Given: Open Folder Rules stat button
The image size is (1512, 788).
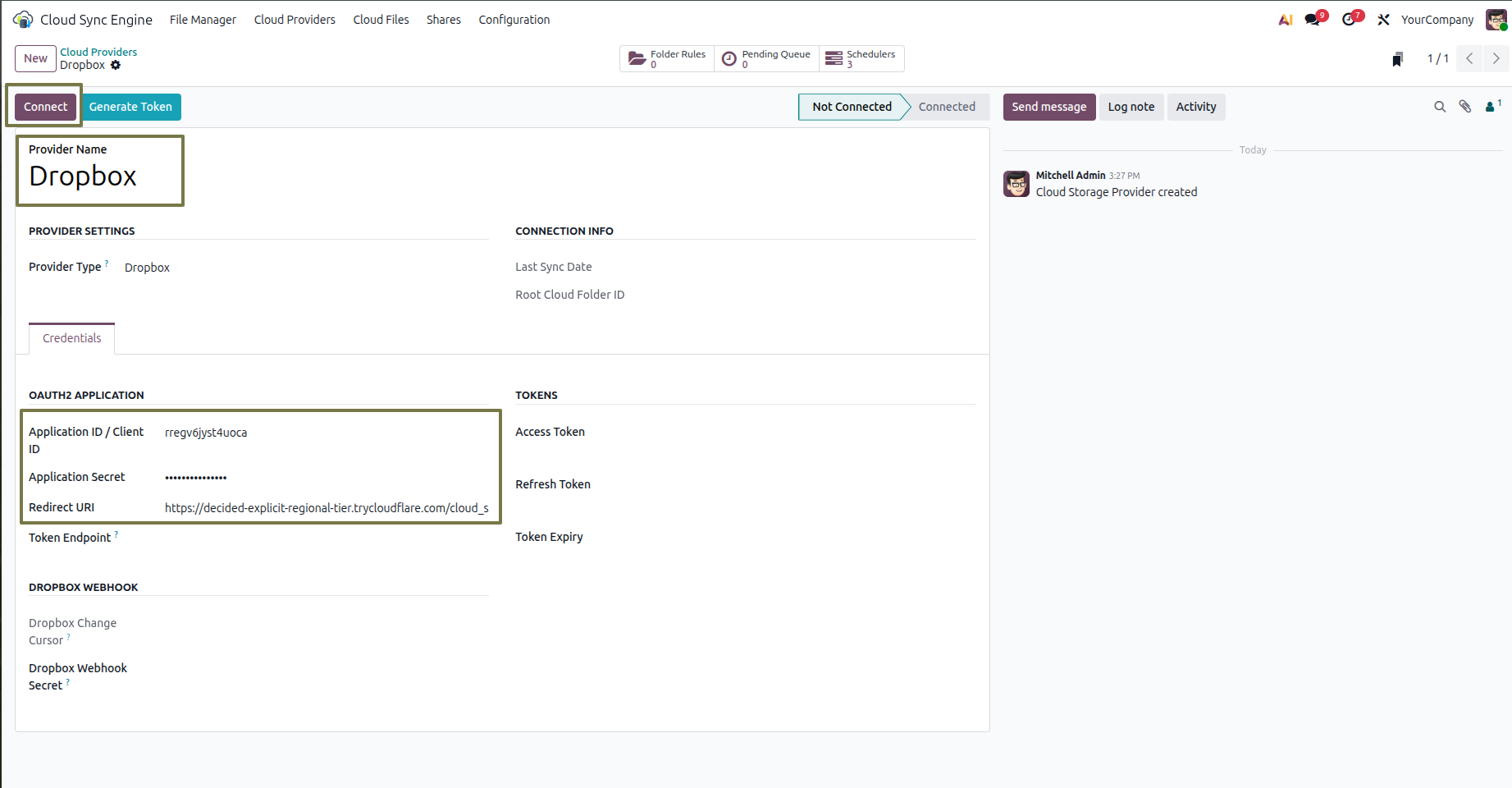Looking at the screenshot, I should (667, 58).
